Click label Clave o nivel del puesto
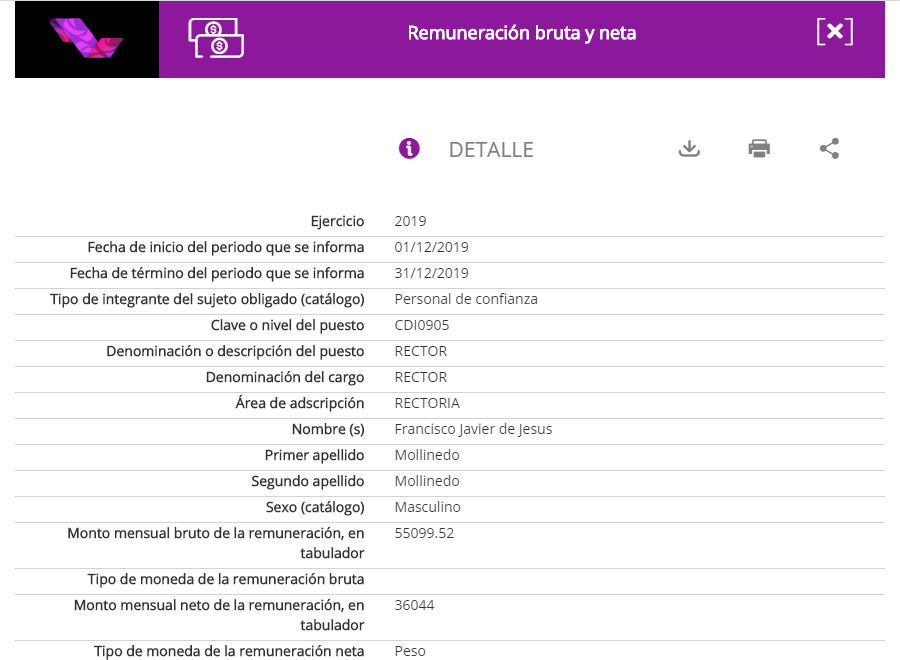 (288, 325)
